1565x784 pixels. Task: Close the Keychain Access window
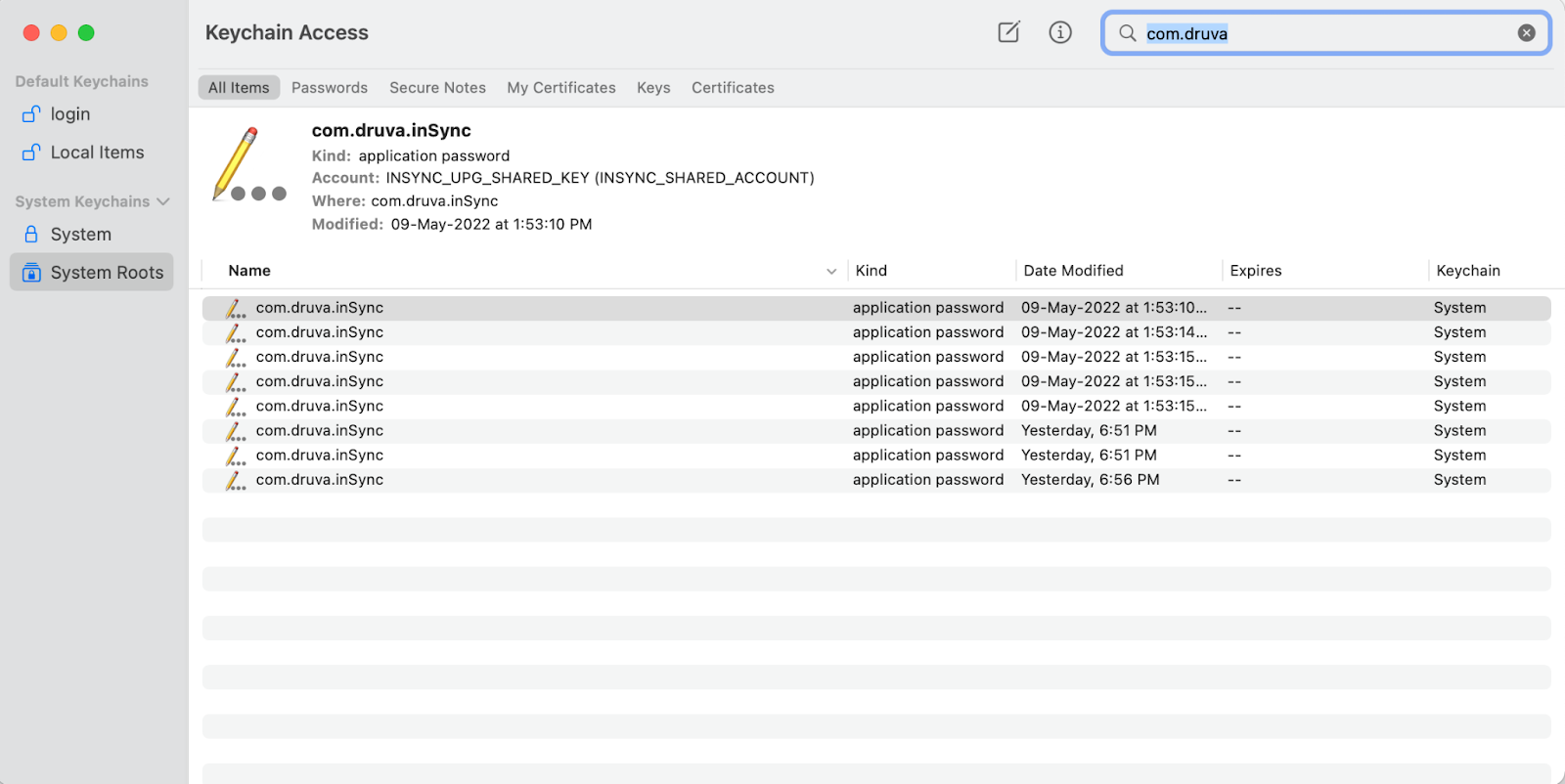coord(31,33)
